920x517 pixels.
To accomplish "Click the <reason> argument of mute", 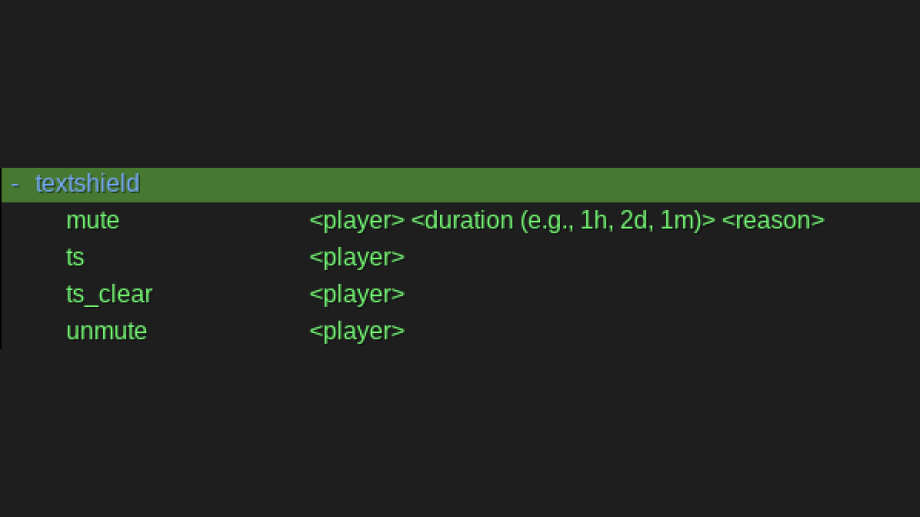I will pos(773,220).
